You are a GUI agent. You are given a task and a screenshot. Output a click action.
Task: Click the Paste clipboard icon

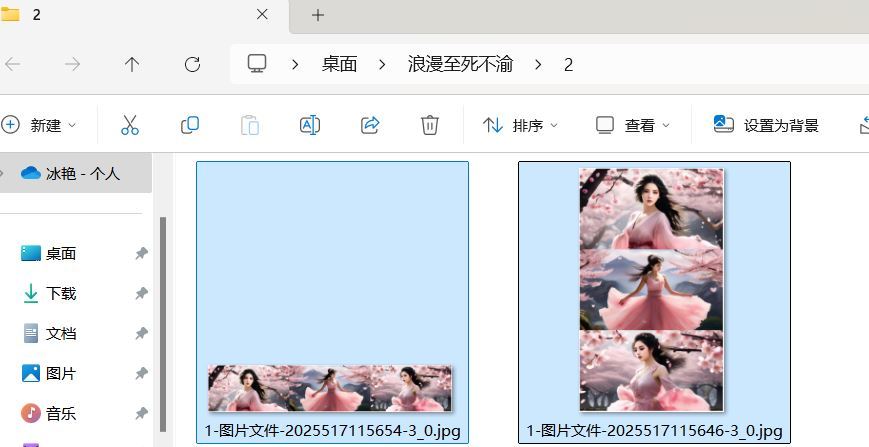250,125
